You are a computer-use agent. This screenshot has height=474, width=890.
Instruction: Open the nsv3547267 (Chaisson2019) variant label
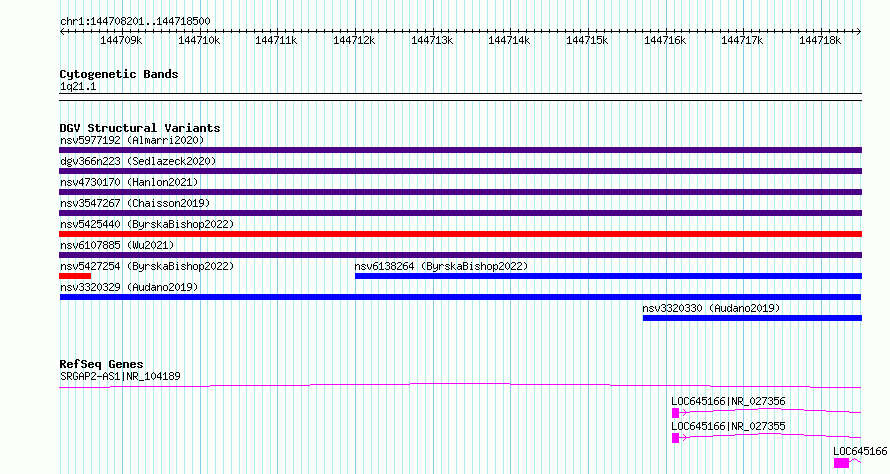[135, 203]
